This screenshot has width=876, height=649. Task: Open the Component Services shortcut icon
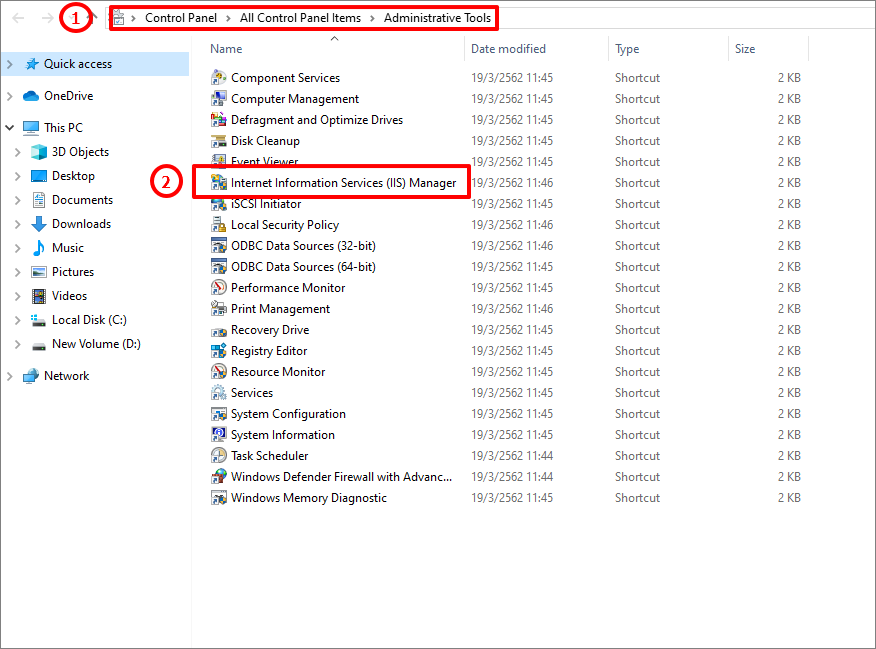218,78
